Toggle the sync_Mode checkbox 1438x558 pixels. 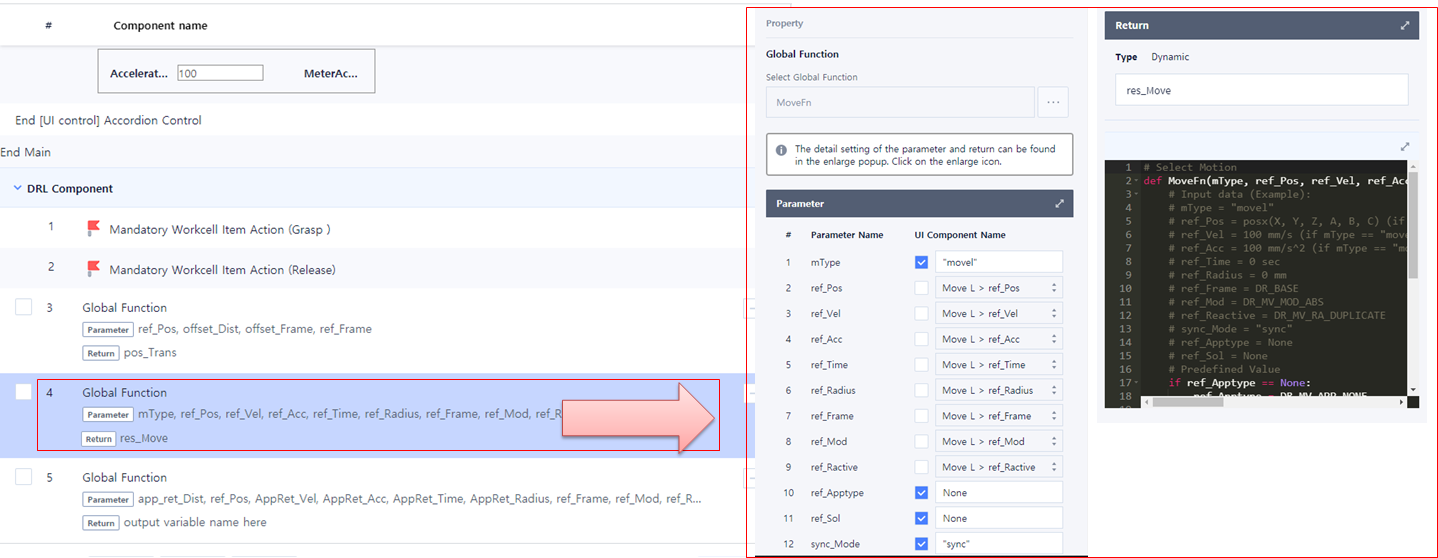point(921,544)
